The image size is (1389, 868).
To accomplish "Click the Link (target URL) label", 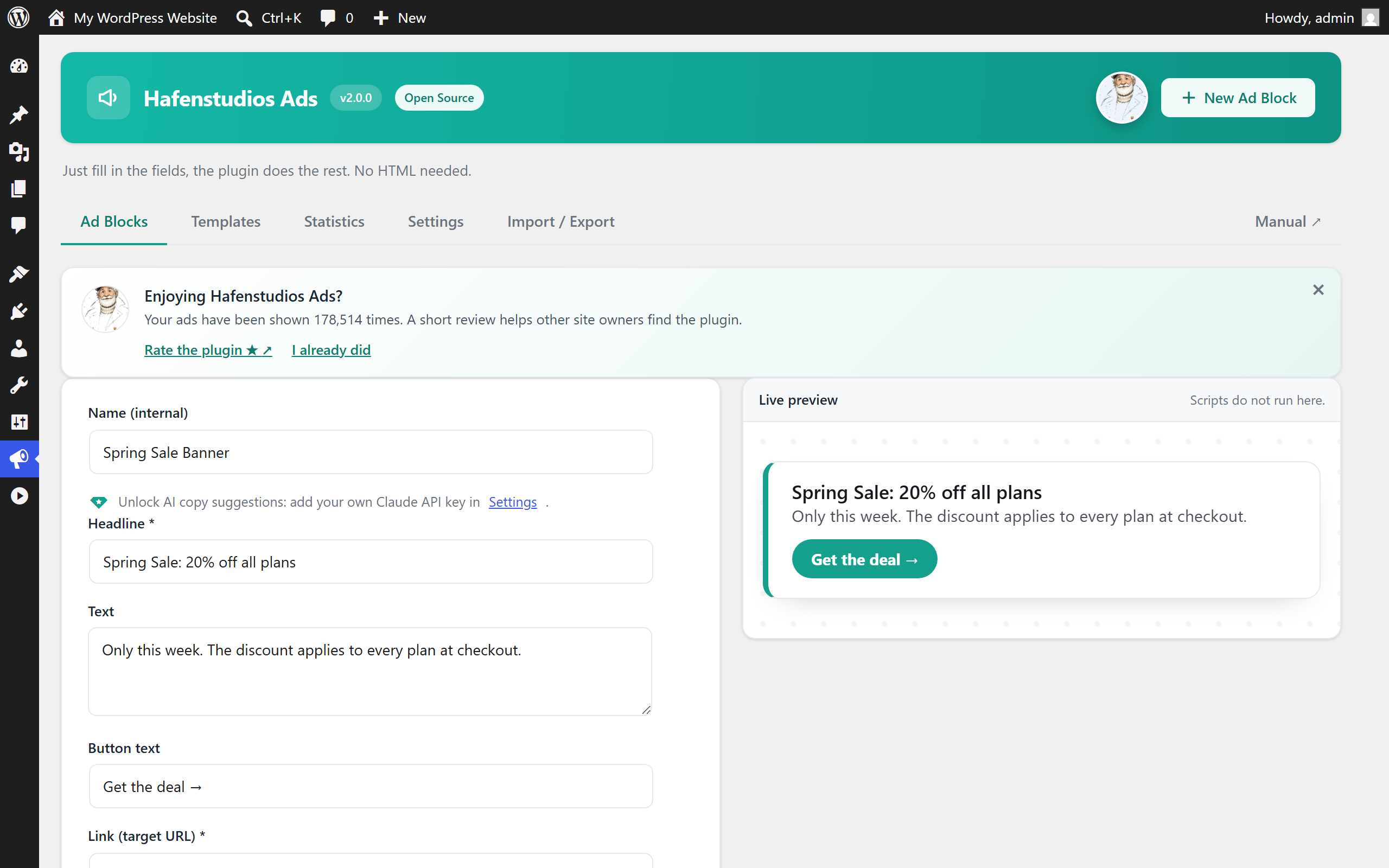I will tap(146, 836).
